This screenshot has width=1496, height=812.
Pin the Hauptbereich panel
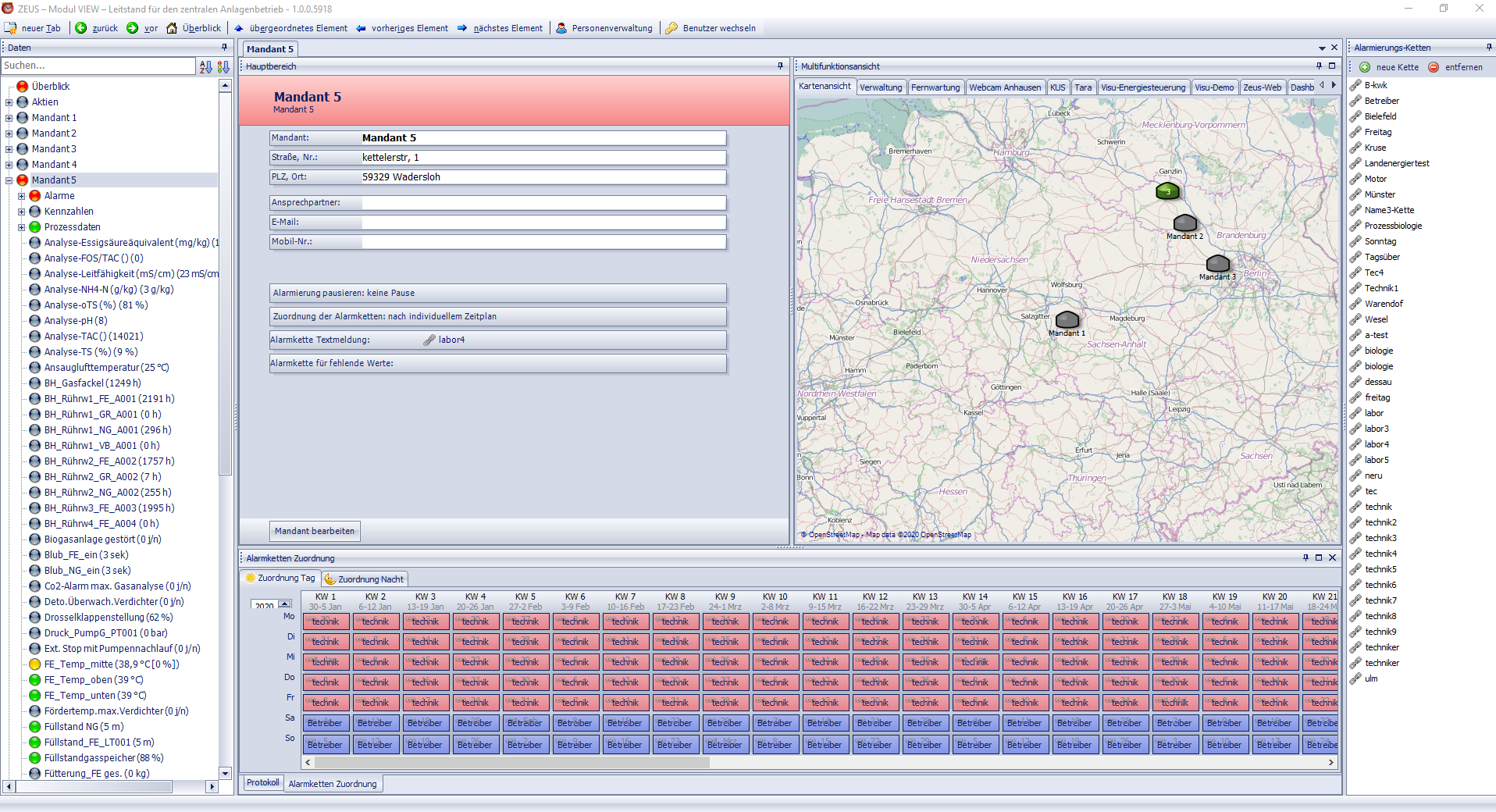tap(780, 66)
